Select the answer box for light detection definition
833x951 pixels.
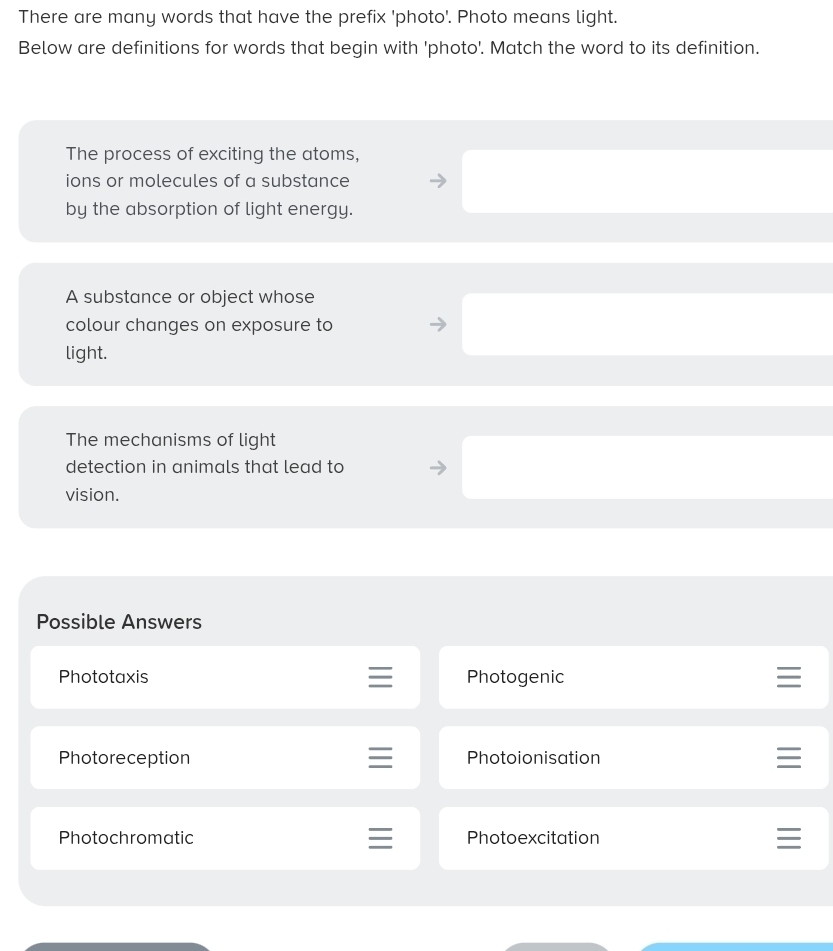click(647, 467)
